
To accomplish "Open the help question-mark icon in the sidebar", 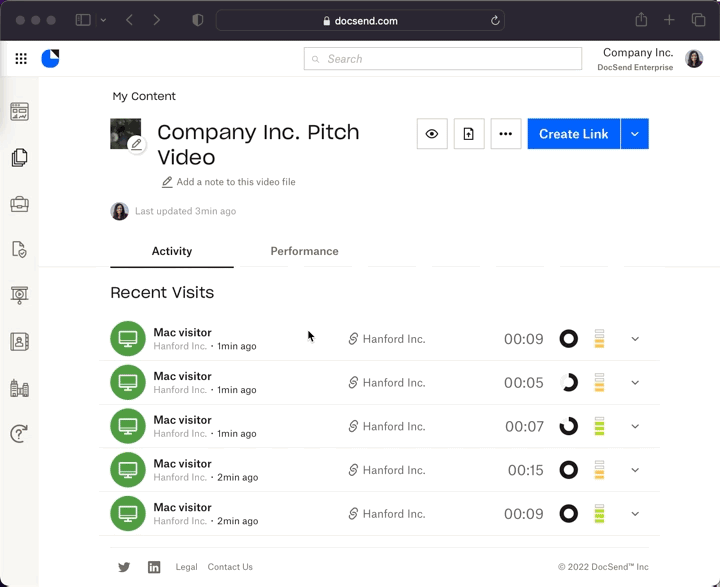I will click(19, 434).
